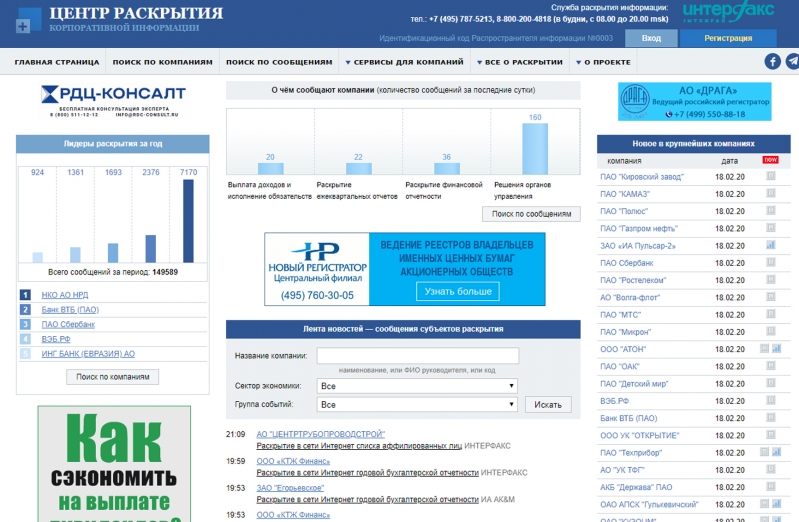
Task: Open Раскрытие списка аффилированных лиц news link
Action: (x=359, y=446)
